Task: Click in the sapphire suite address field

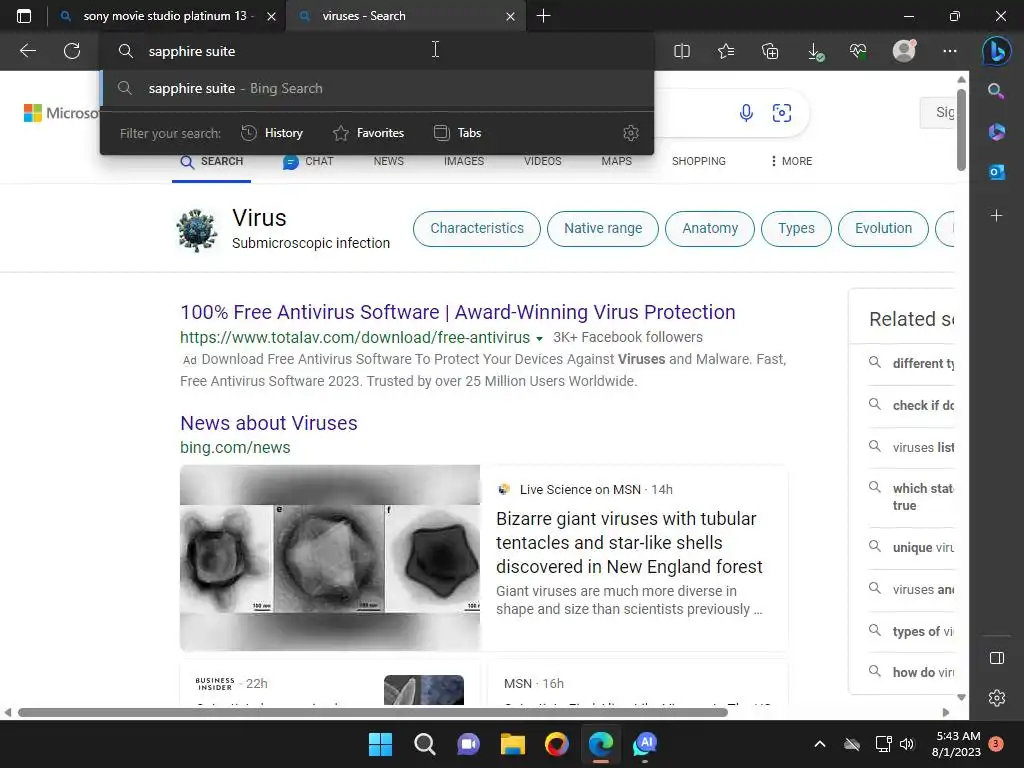Action: coord(377,51)
